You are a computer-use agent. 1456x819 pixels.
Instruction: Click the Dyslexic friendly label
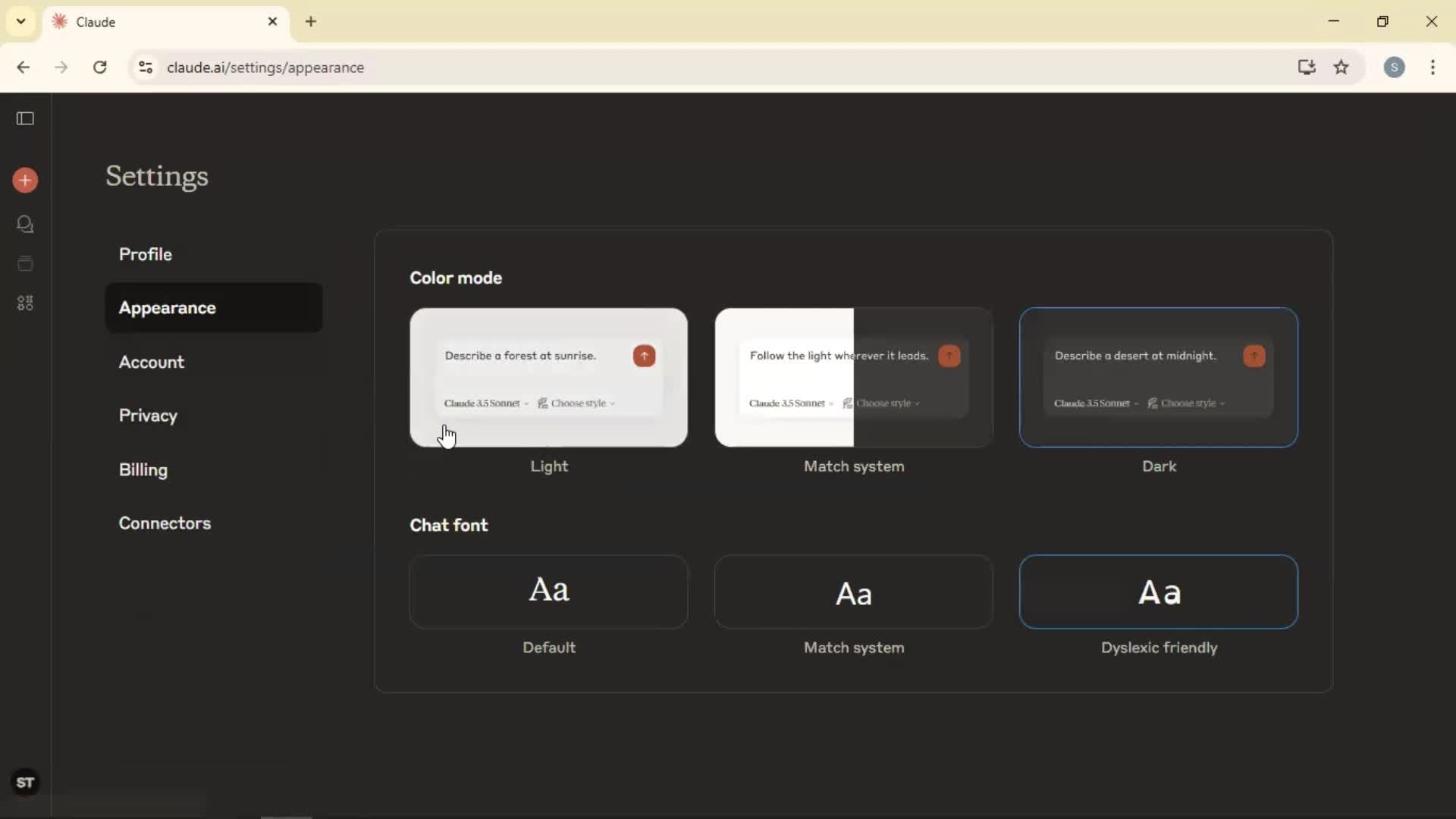(1159, 648)
